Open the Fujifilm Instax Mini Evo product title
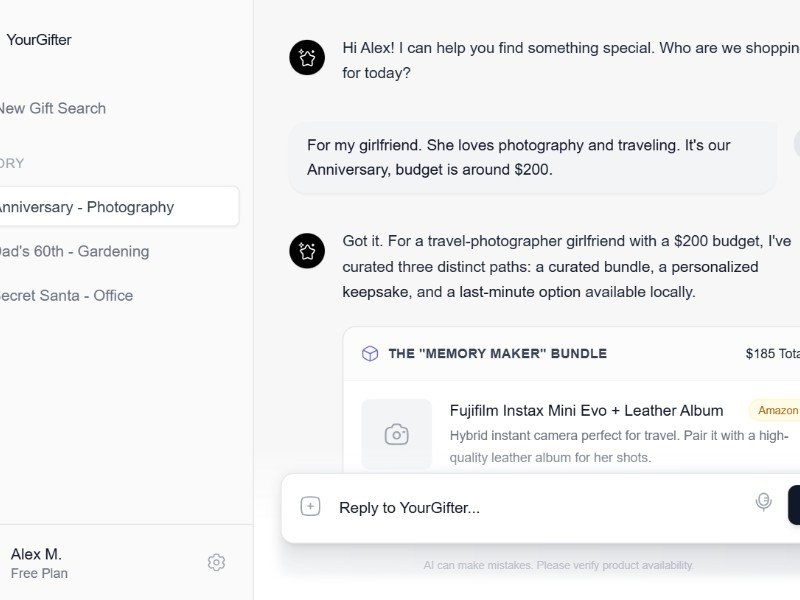This screenshot has width=800, height=600. click(586, 410)
